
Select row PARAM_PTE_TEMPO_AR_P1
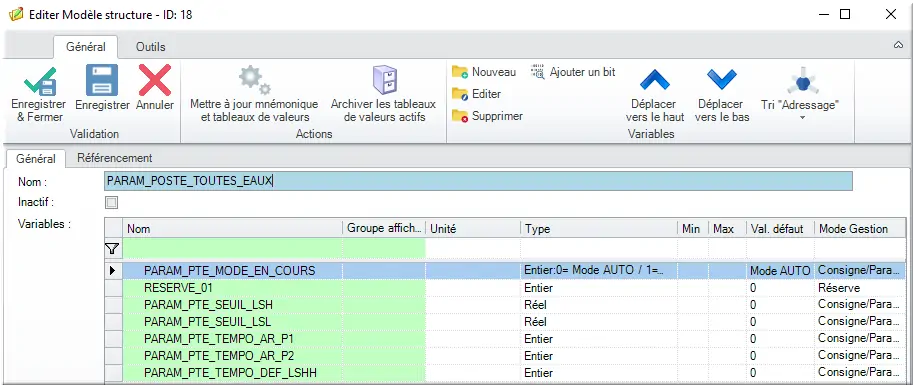[505, 338]
